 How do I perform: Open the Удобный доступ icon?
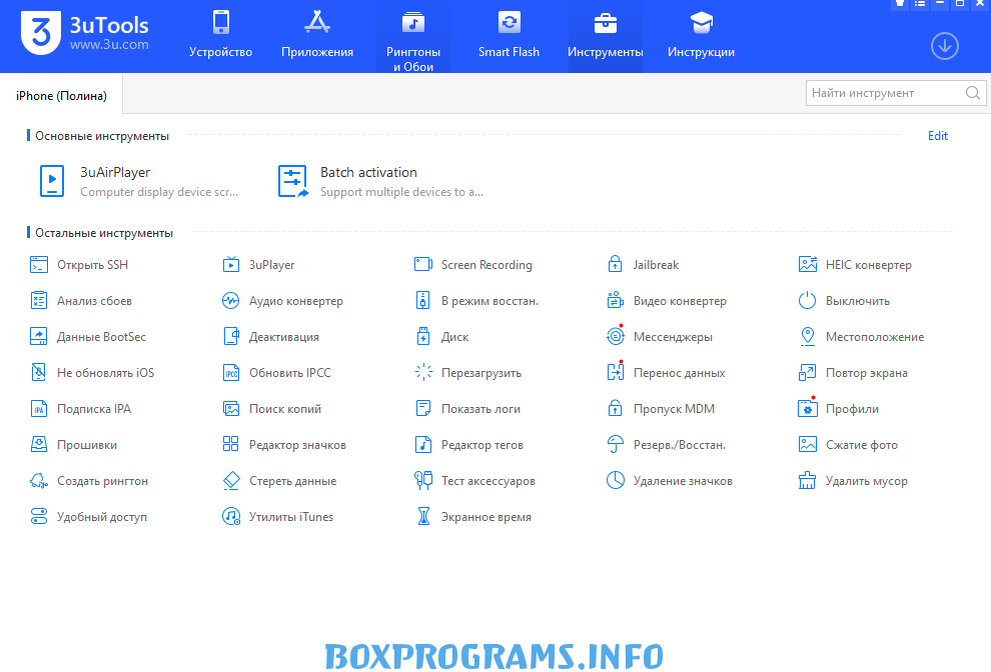point(39,517)
